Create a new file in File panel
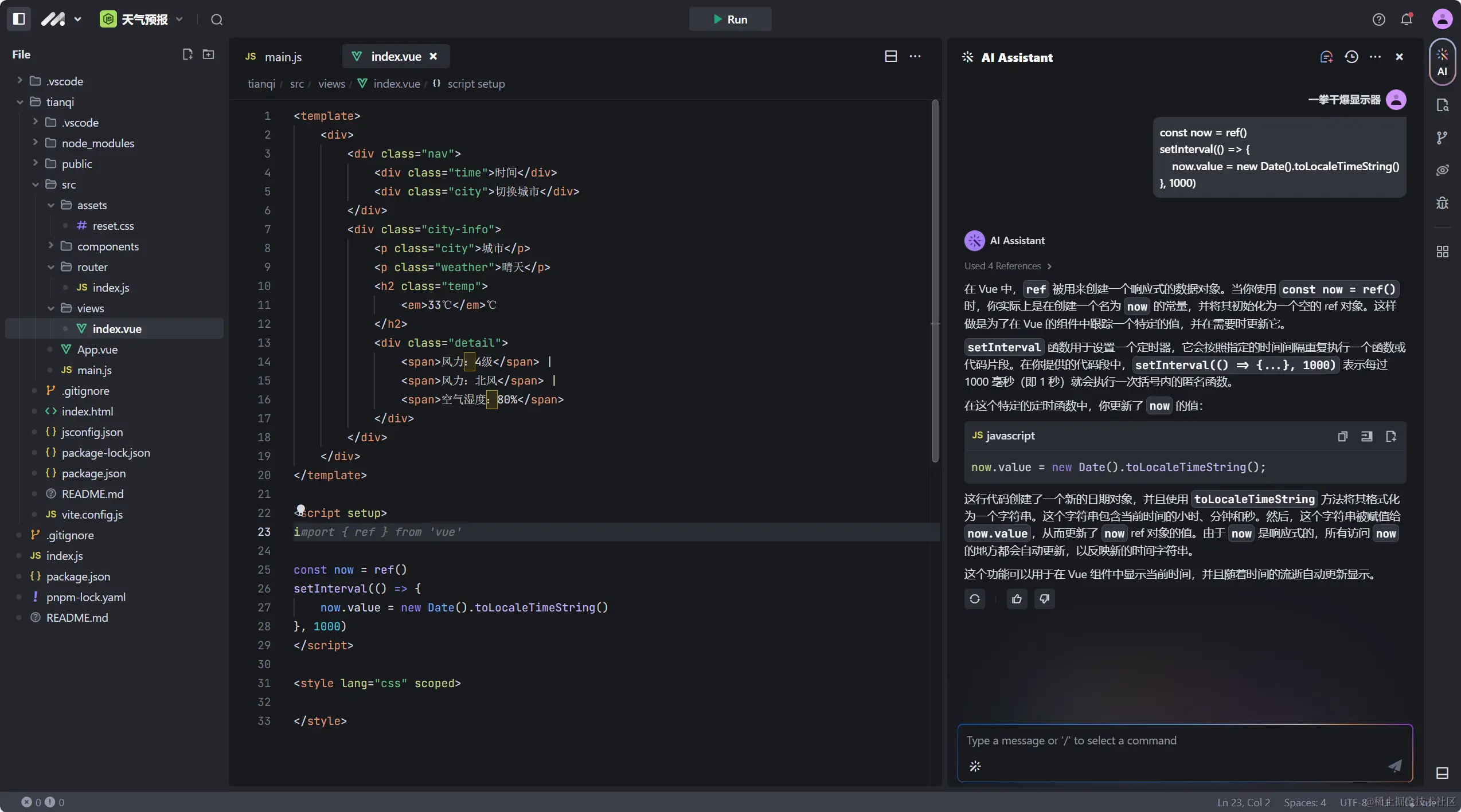 point(187,54)
